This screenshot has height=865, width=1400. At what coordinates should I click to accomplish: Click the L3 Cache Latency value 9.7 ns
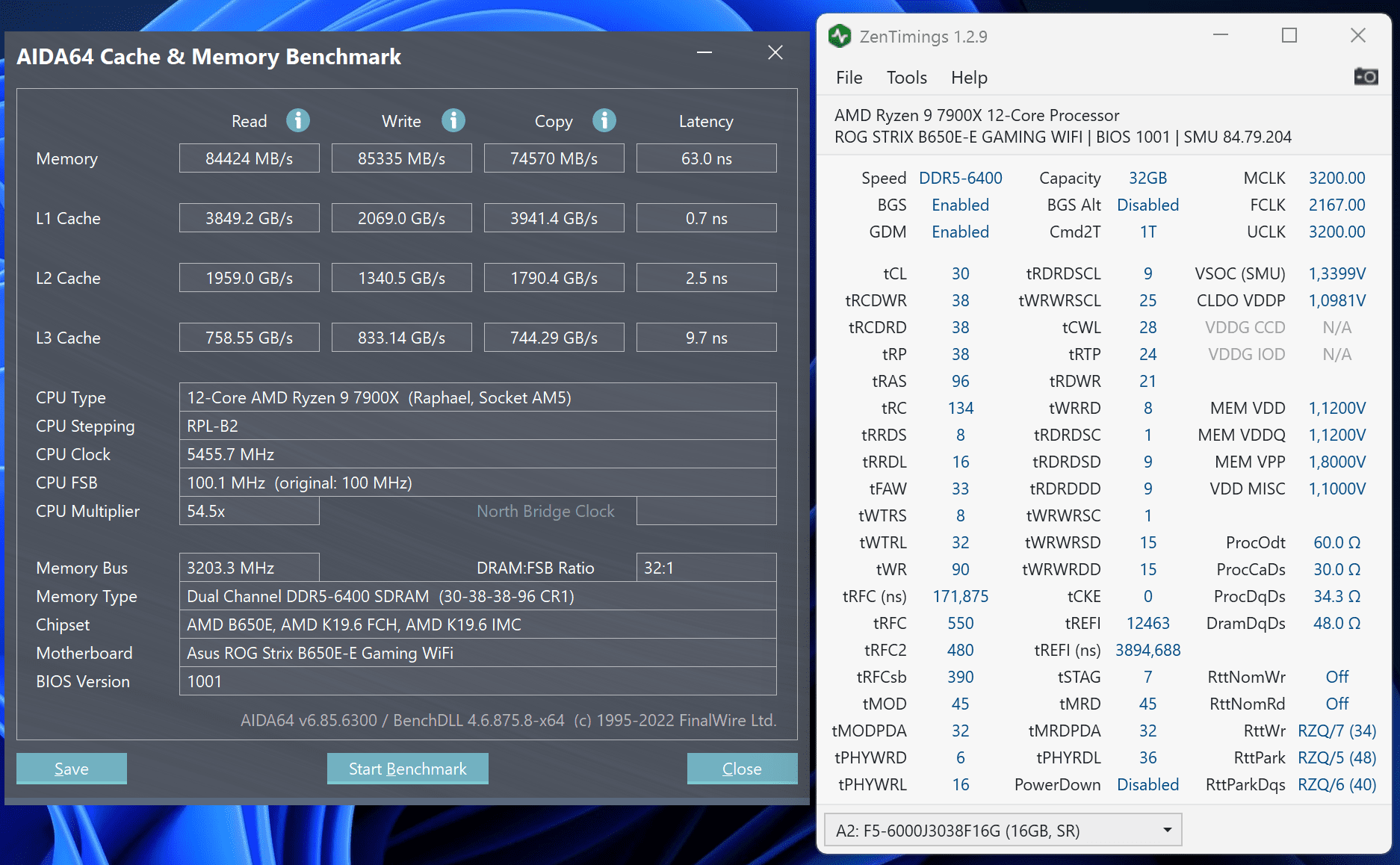click(707, 338)
